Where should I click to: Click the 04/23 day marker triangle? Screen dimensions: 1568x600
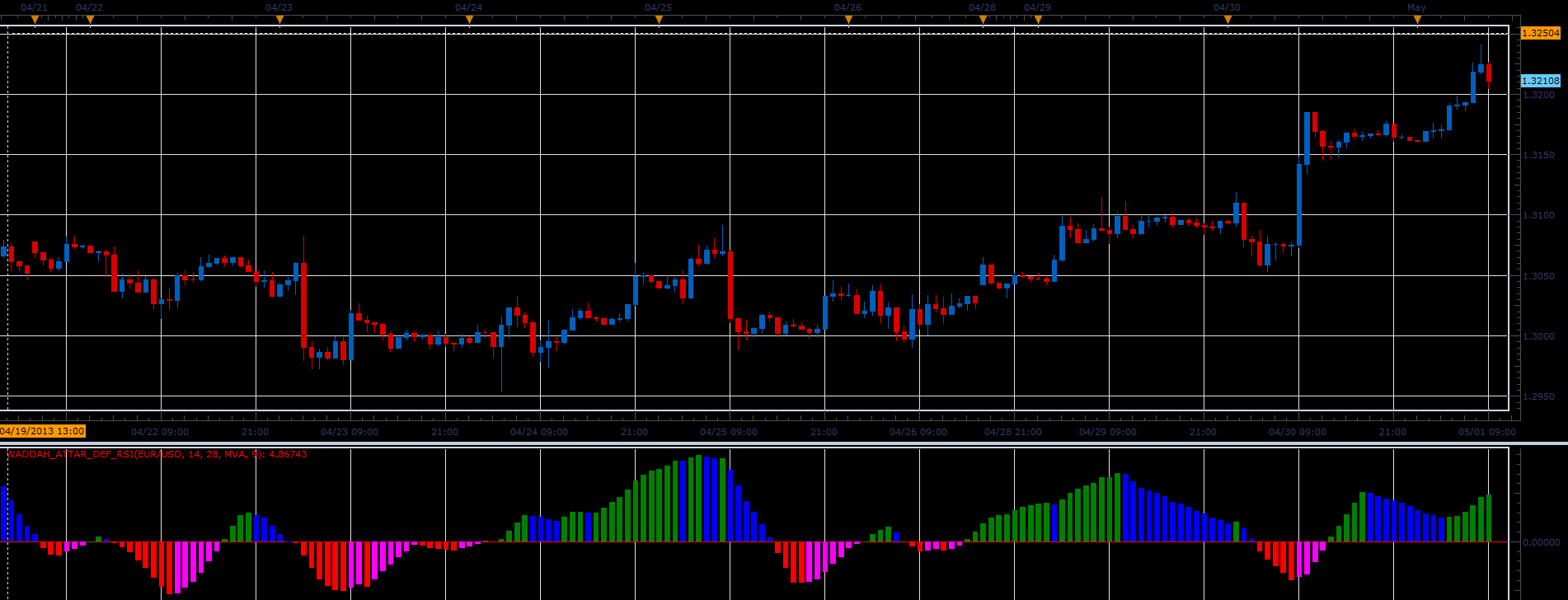(x=279, y=20)
